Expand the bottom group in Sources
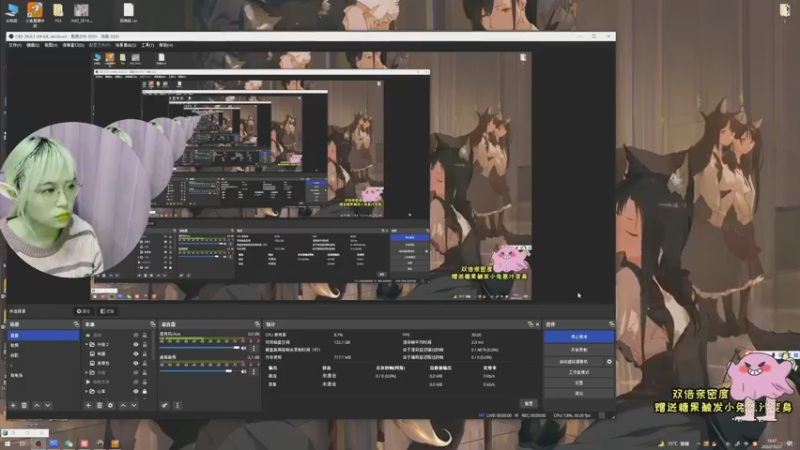Image resolution: width=800 pixels, height=450 pixels. pos(87,391)
